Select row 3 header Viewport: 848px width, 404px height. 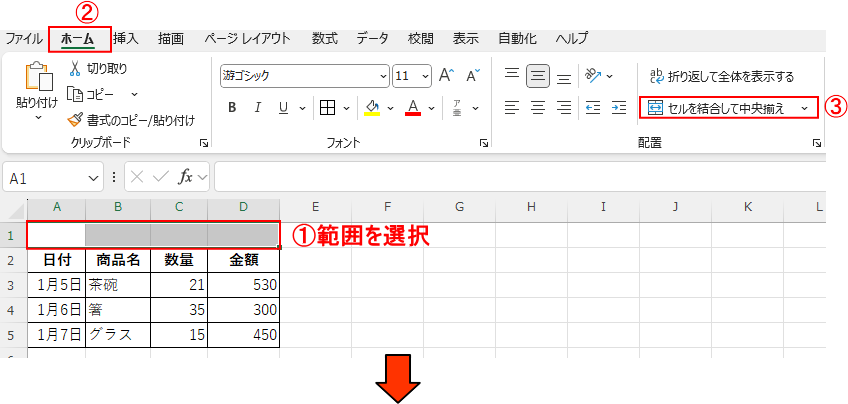(12, 285)
